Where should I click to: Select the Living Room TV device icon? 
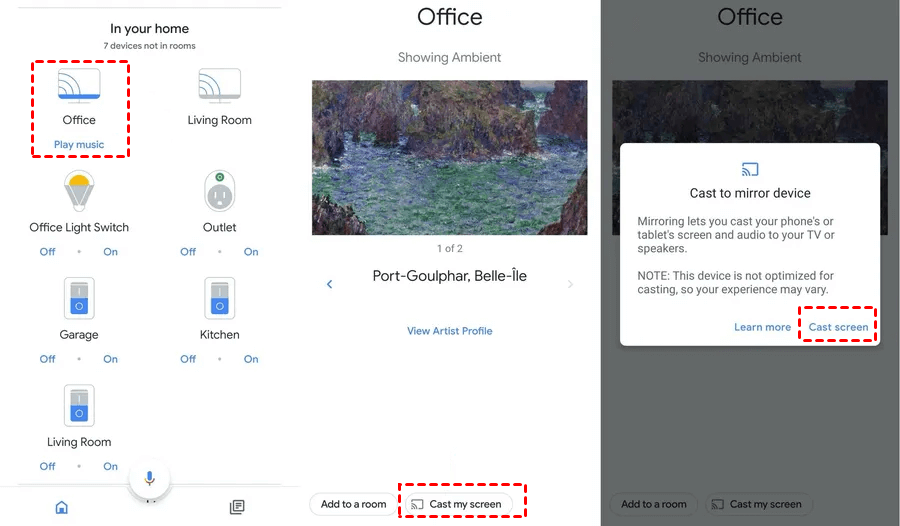tap(219, 85)
